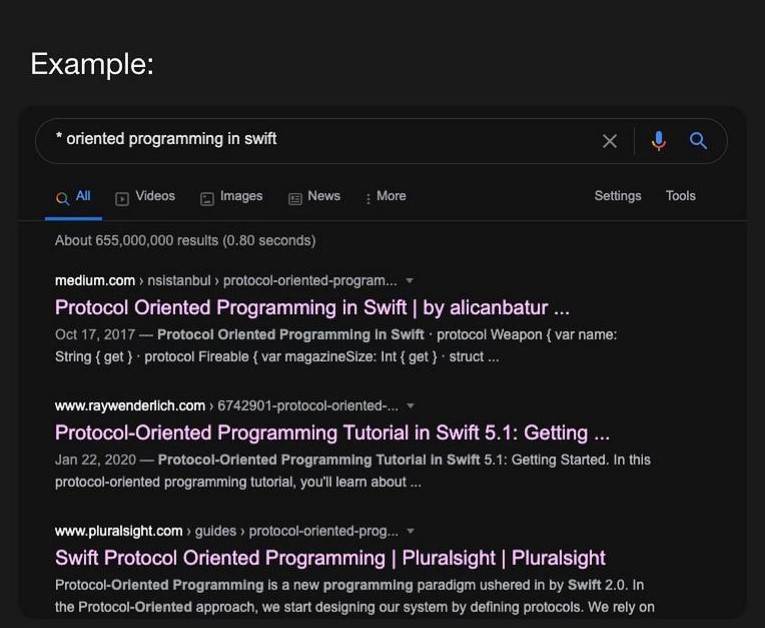Switch to the Videos tab
765x628 pixels.
145,196
